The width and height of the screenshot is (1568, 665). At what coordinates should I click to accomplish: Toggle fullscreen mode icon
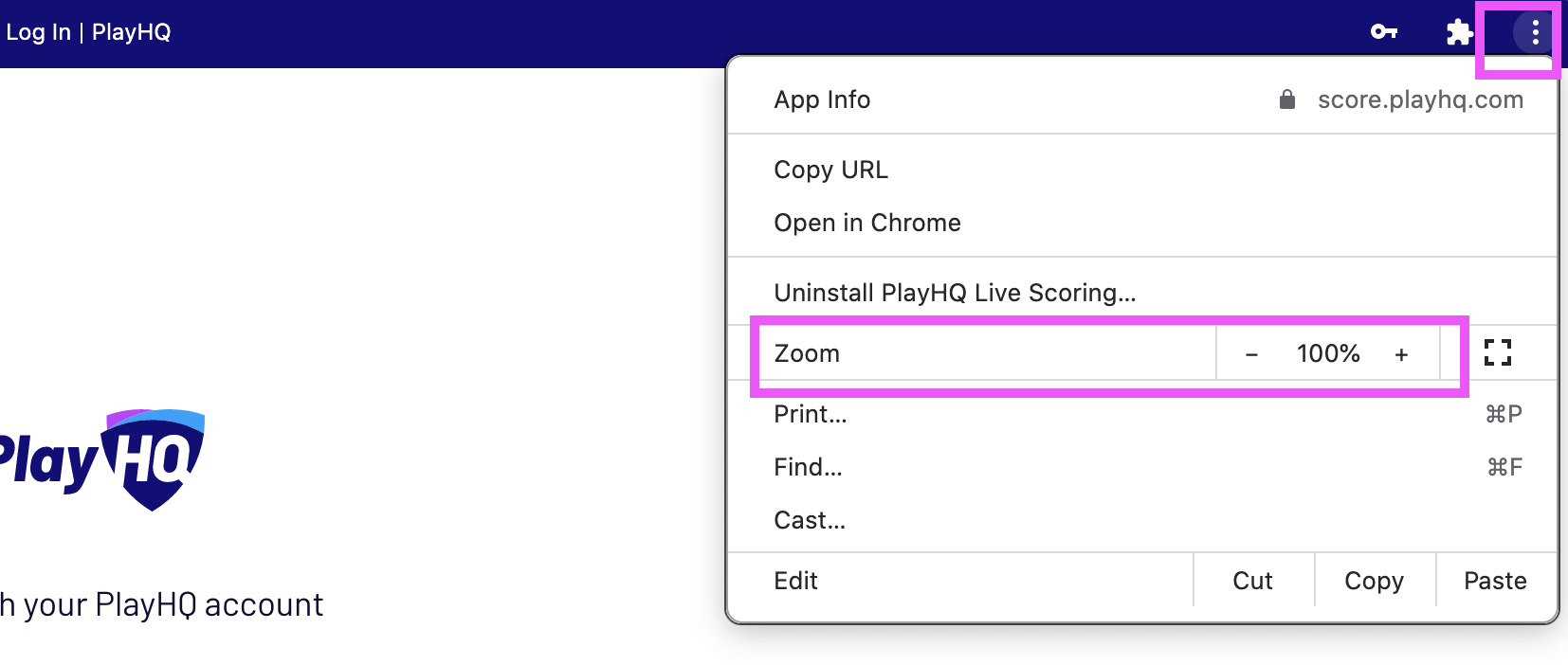(1498, 353)
